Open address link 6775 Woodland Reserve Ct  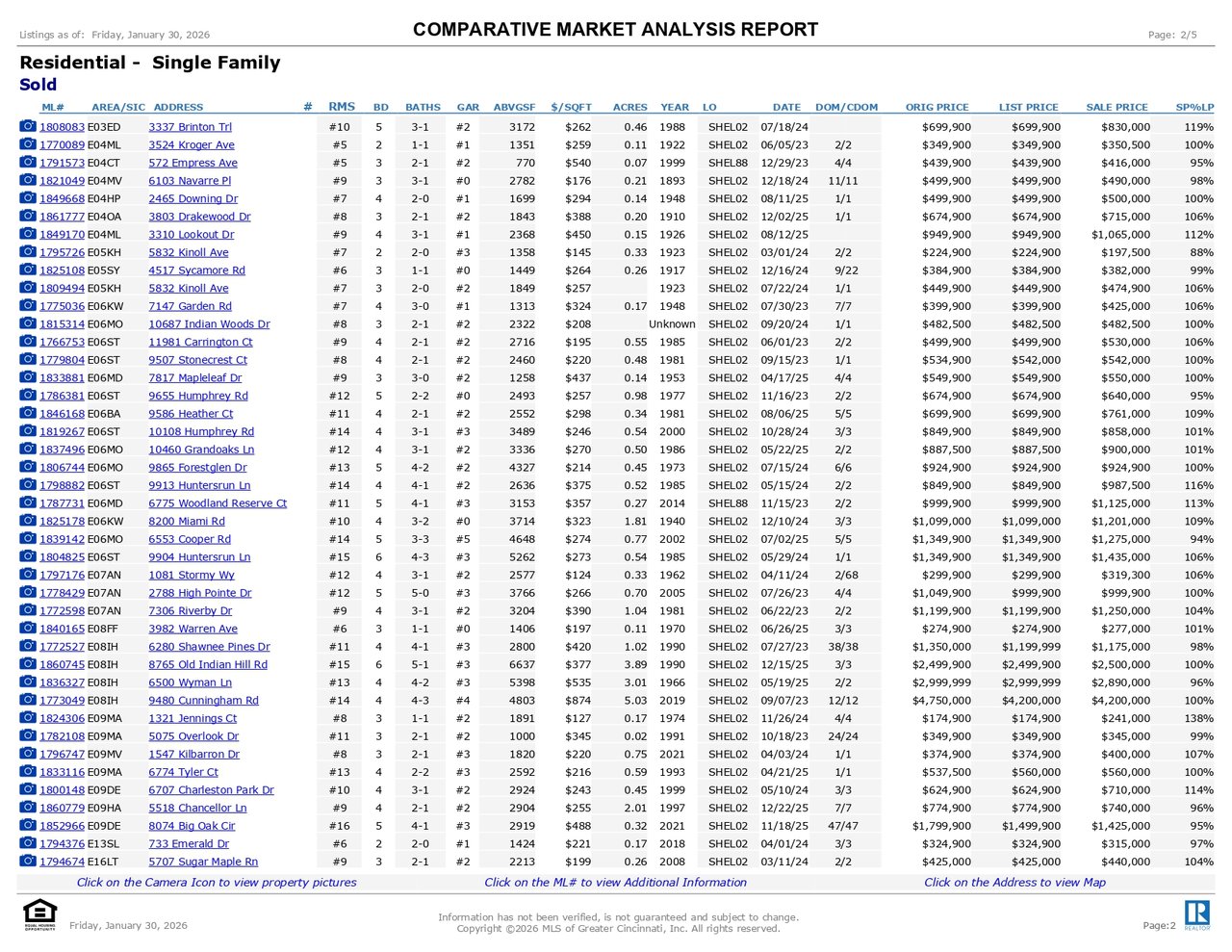point(218,503)
